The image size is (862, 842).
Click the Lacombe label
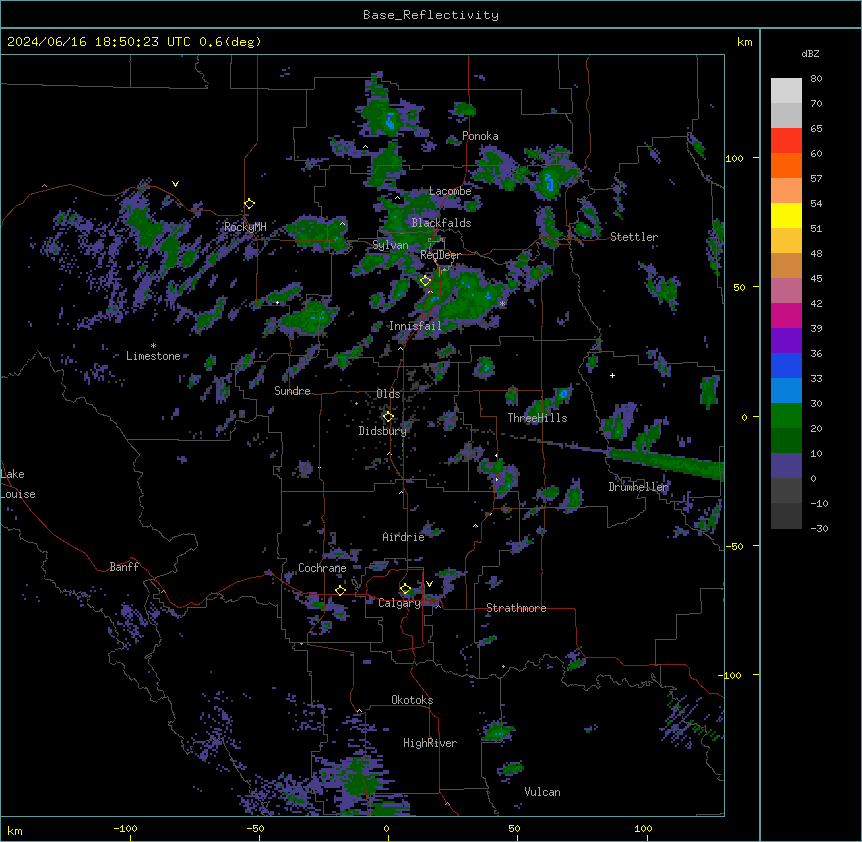click(450, 191)
